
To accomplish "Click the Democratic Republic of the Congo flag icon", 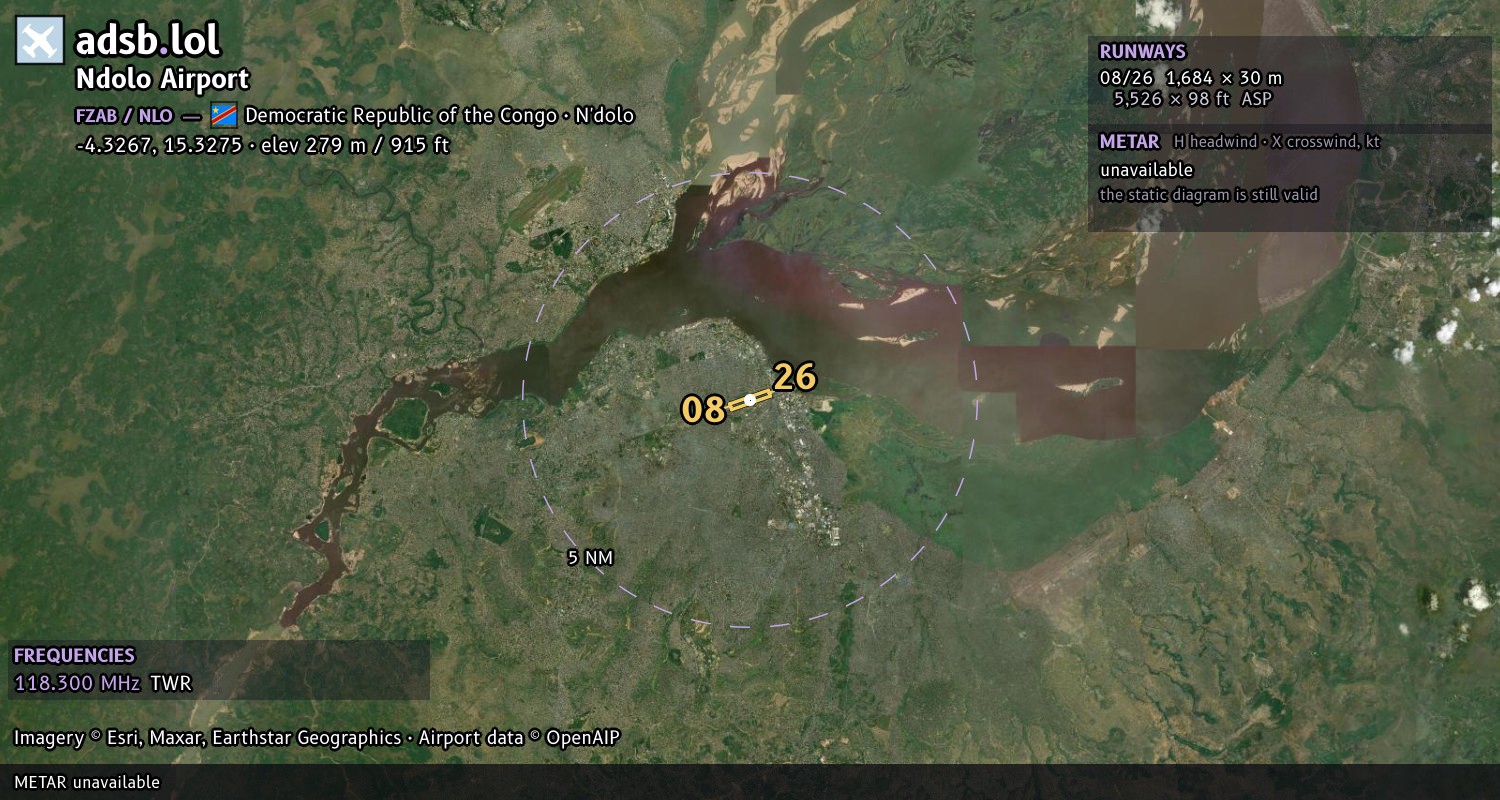I will (224, 115).
